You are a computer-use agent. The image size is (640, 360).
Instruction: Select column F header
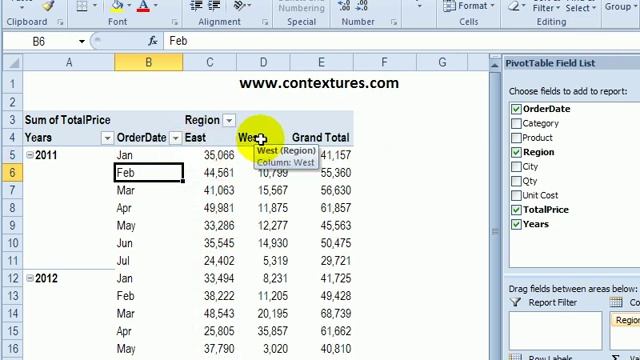tap(384, 63)
